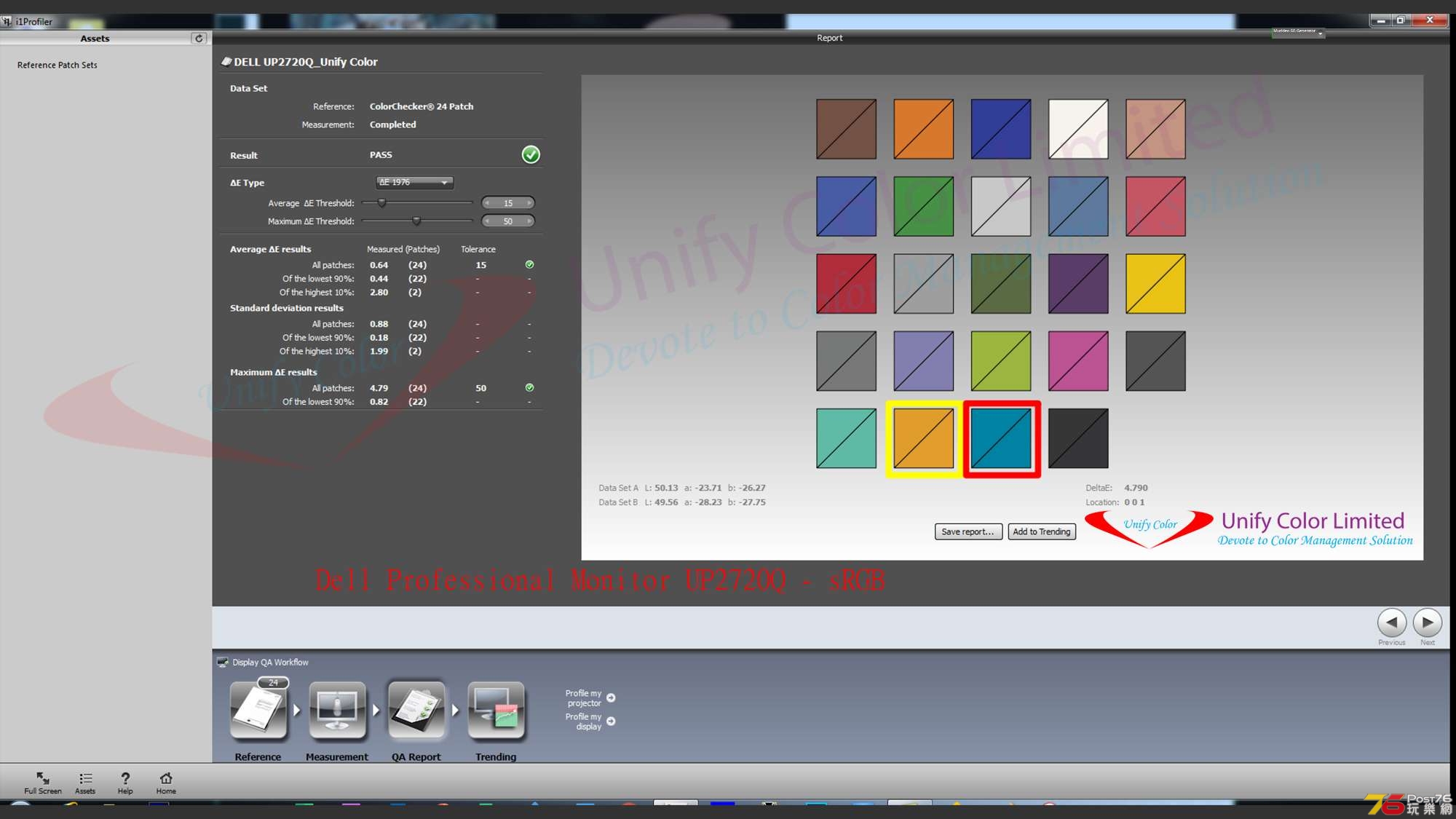The height and width of the screenshot is (819, 1456).
Task: Select the white color patch
Action: click(1077, 129)
